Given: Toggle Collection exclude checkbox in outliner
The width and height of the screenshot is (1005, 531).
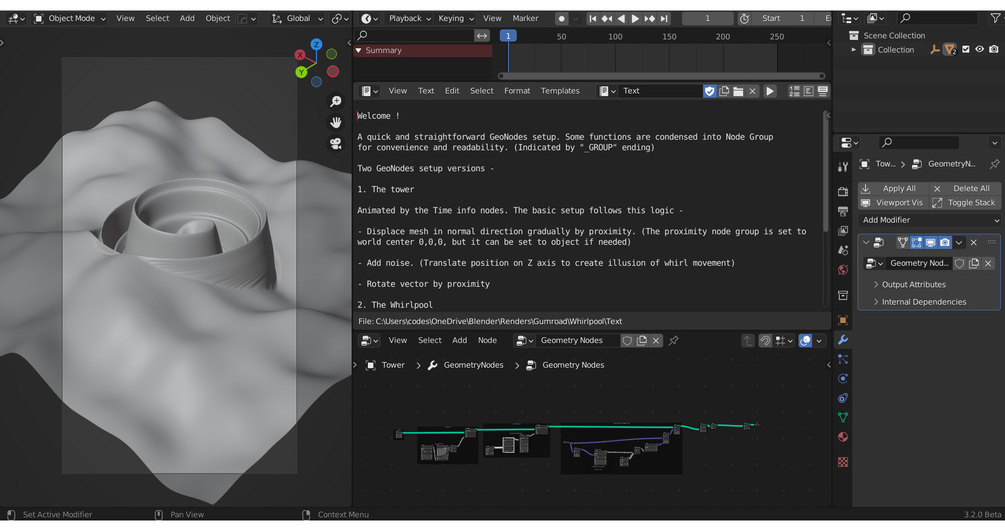Looking at the screenshot, I should [x=965, y=49].
